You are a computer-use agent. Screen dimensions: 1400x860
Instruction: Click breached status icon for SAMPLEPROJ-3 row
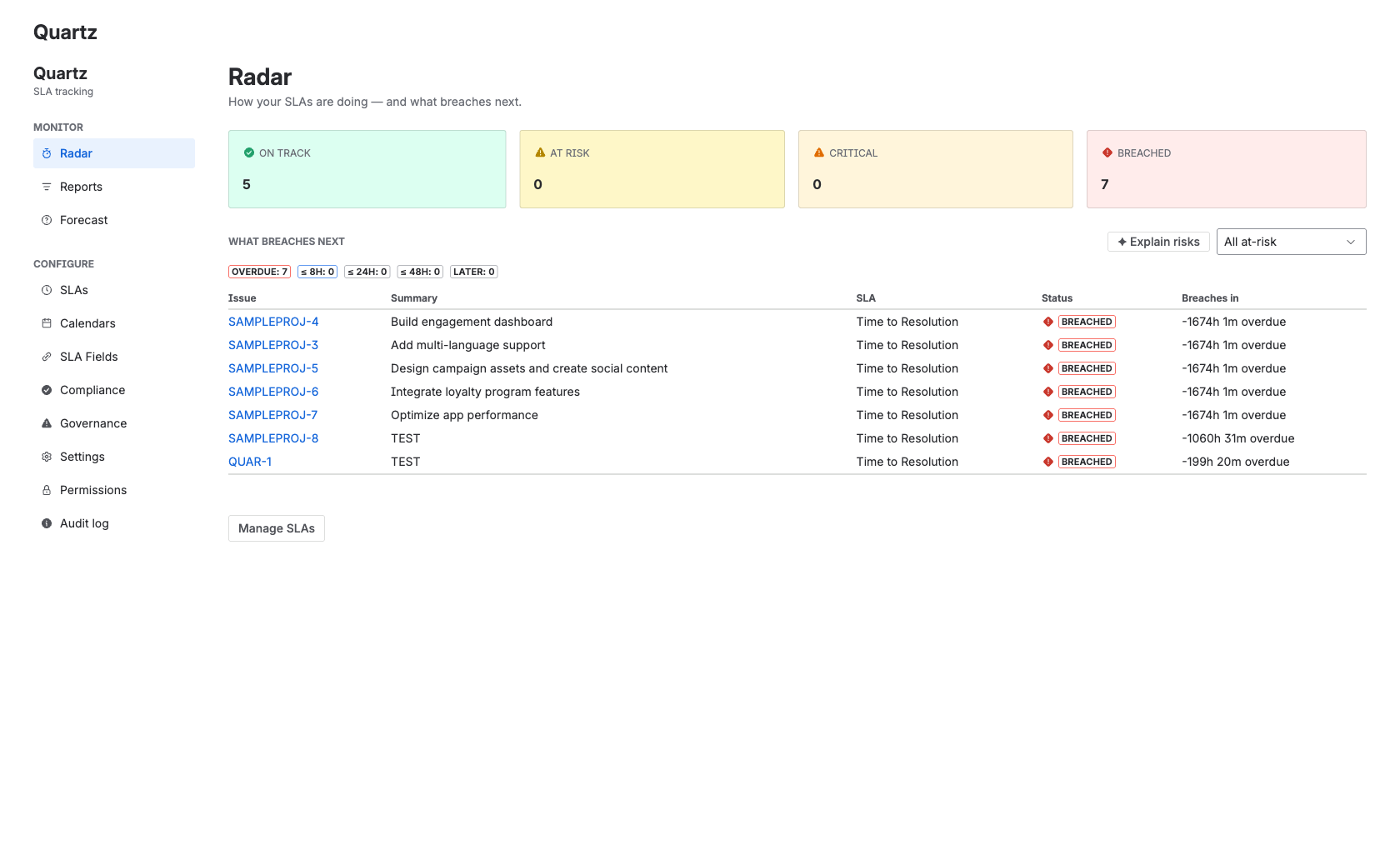click(x=1048, y=345)
